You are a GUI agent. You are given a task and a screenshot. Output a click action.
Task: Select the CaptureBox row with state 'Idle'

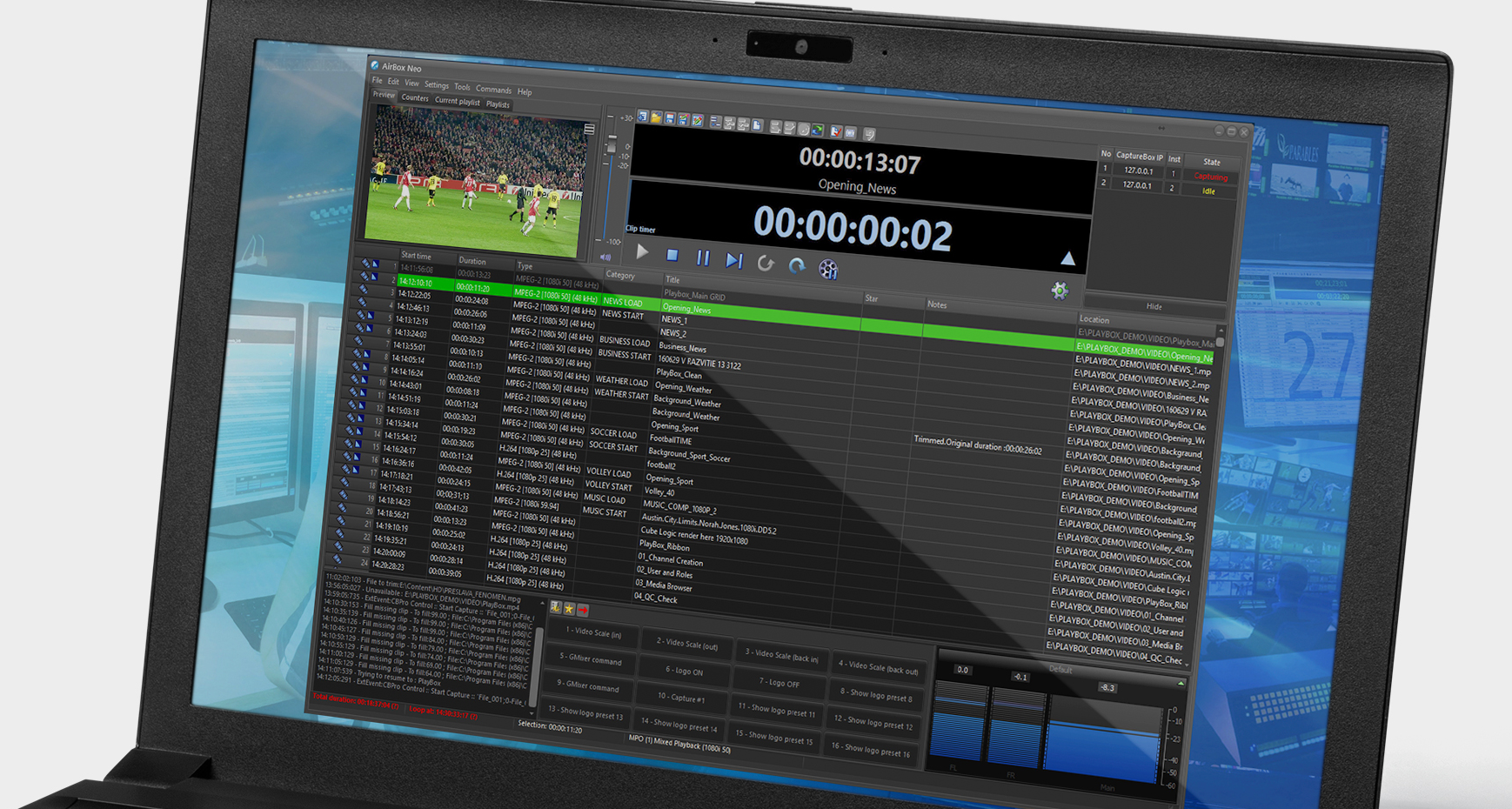pos(1167,187)
